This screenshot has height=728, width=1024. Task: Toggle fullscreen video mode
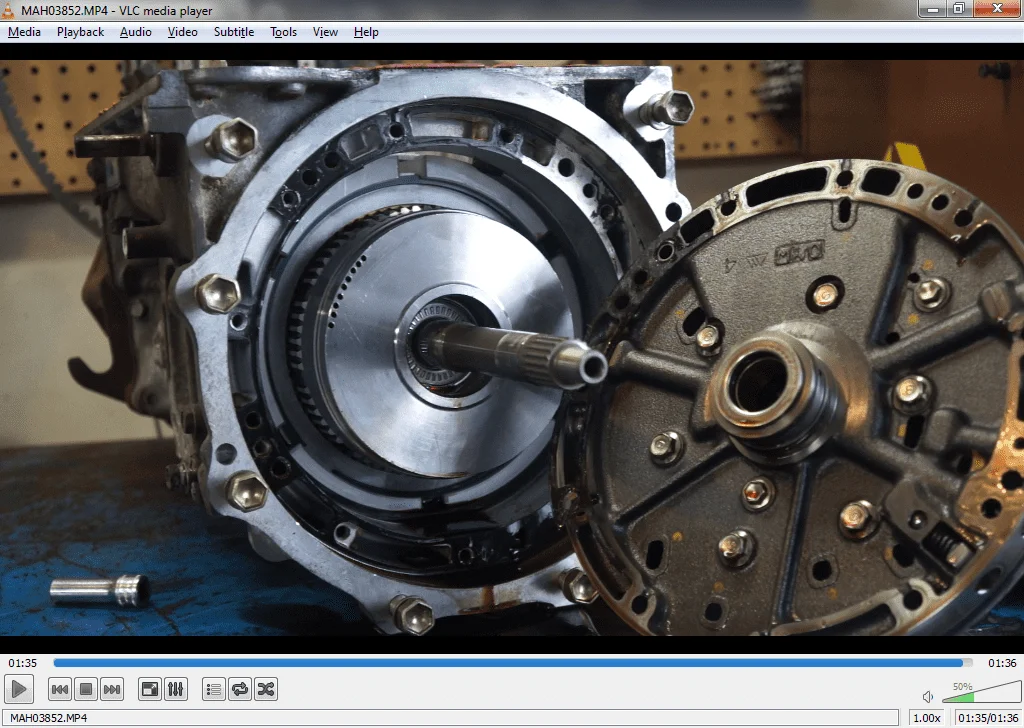pyautogui.click(x=149, y=689)
